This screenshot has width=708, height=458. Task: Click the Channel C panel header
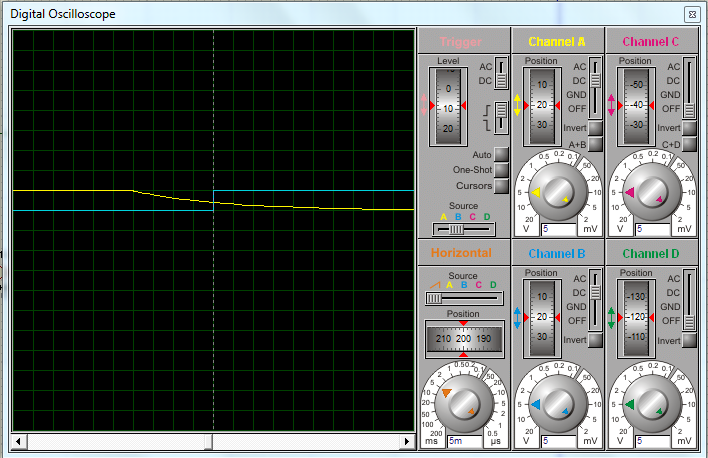click(x=652, y=41)
